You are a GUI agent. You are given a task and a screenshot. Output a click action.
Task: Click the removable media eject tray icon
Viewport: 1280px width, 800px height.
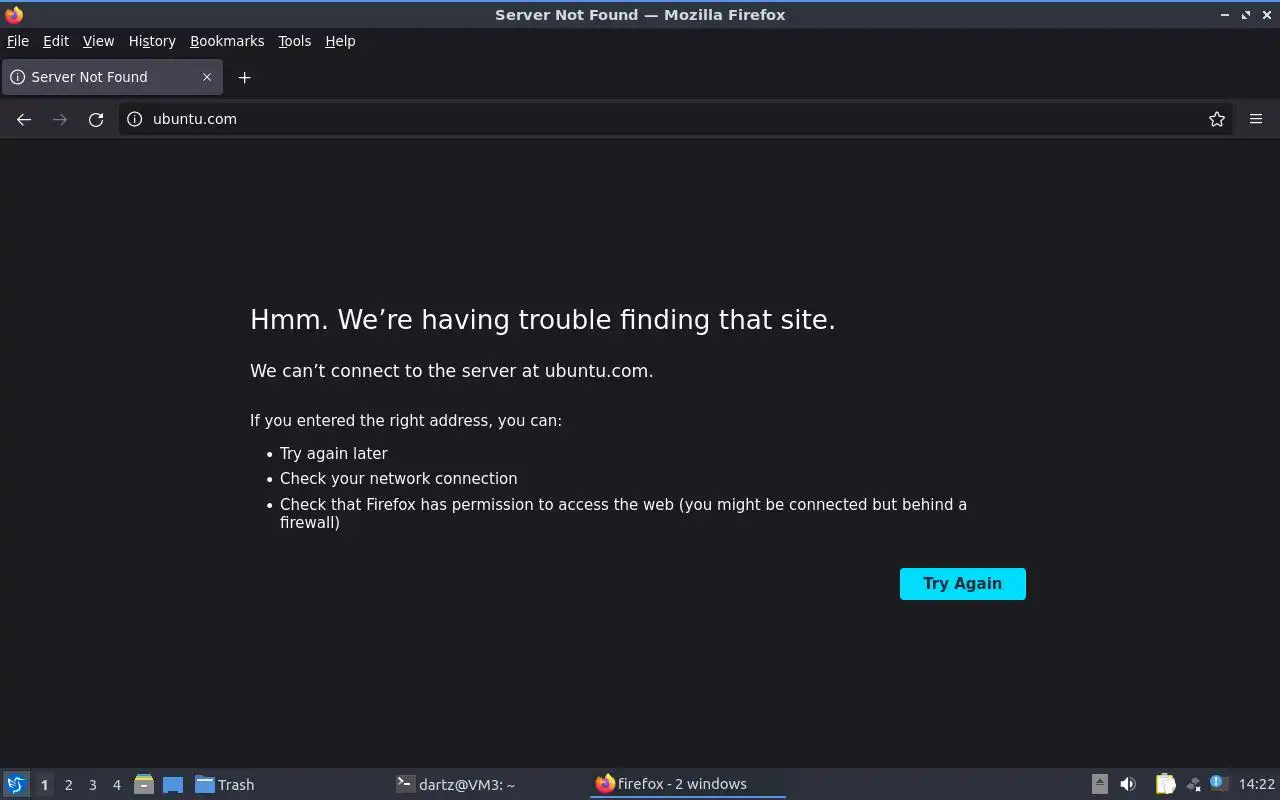click(1099, 784)
